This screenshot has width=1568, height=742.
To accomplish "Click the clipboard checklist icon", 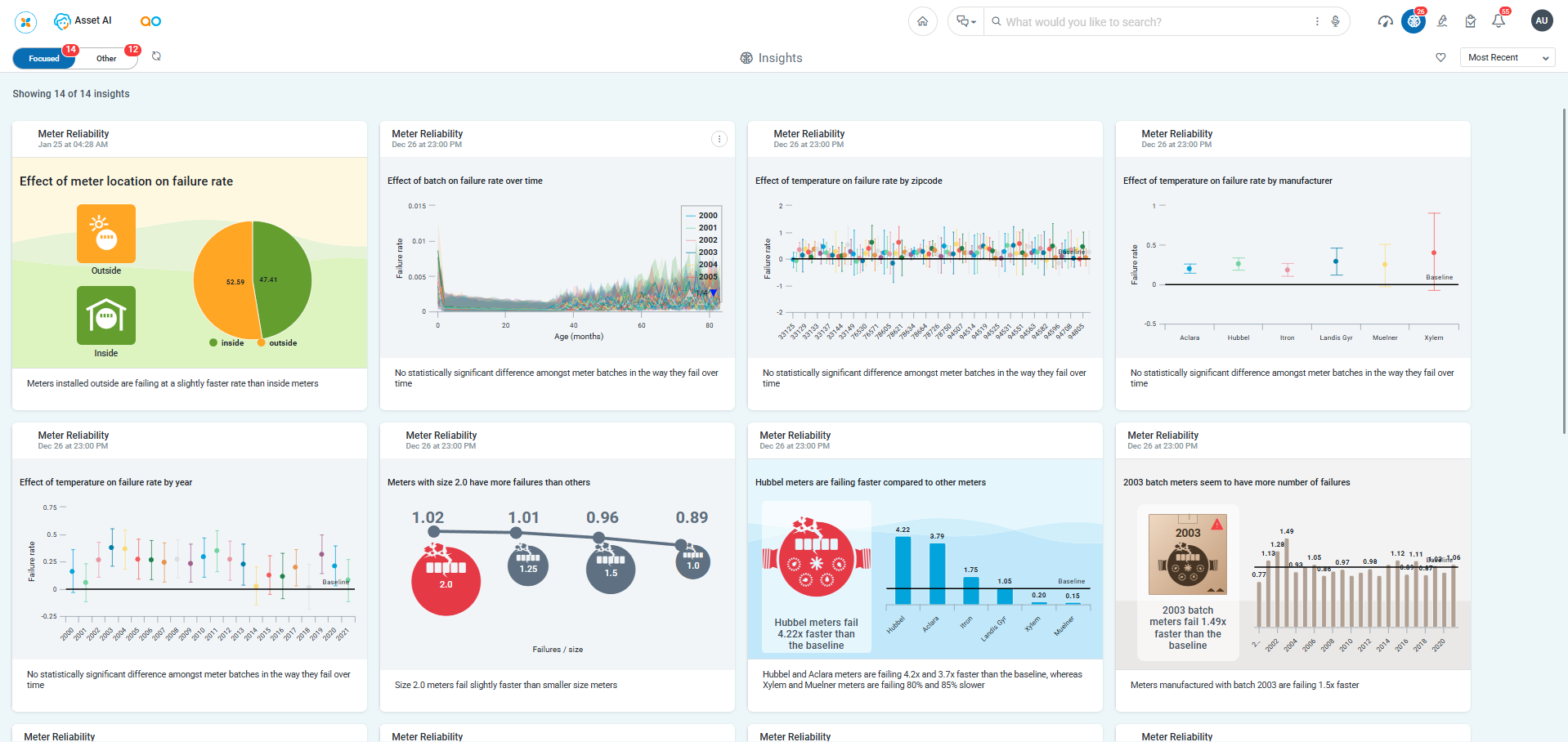I will coord(1470,21).
